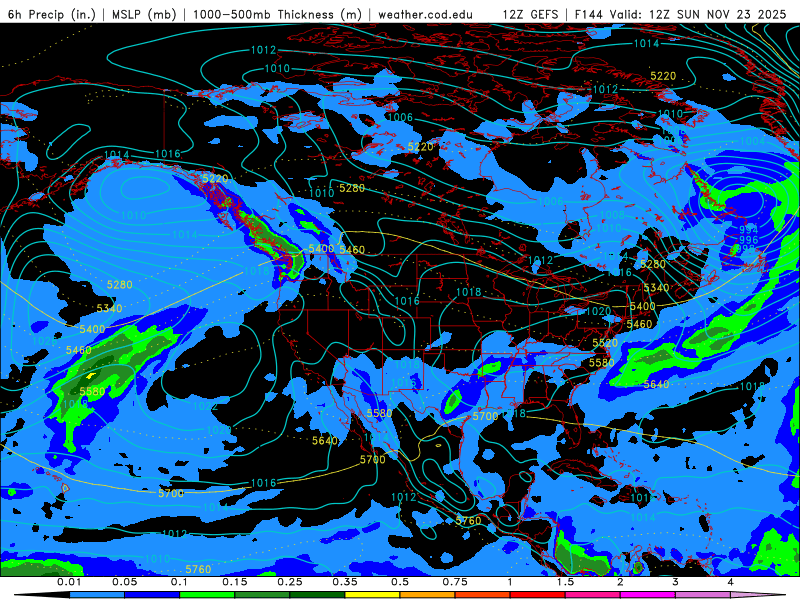Click the 'SUN NOV 23 2025' valid date
This screenshot has width=800, height=600.
click(x=731, y=14)
